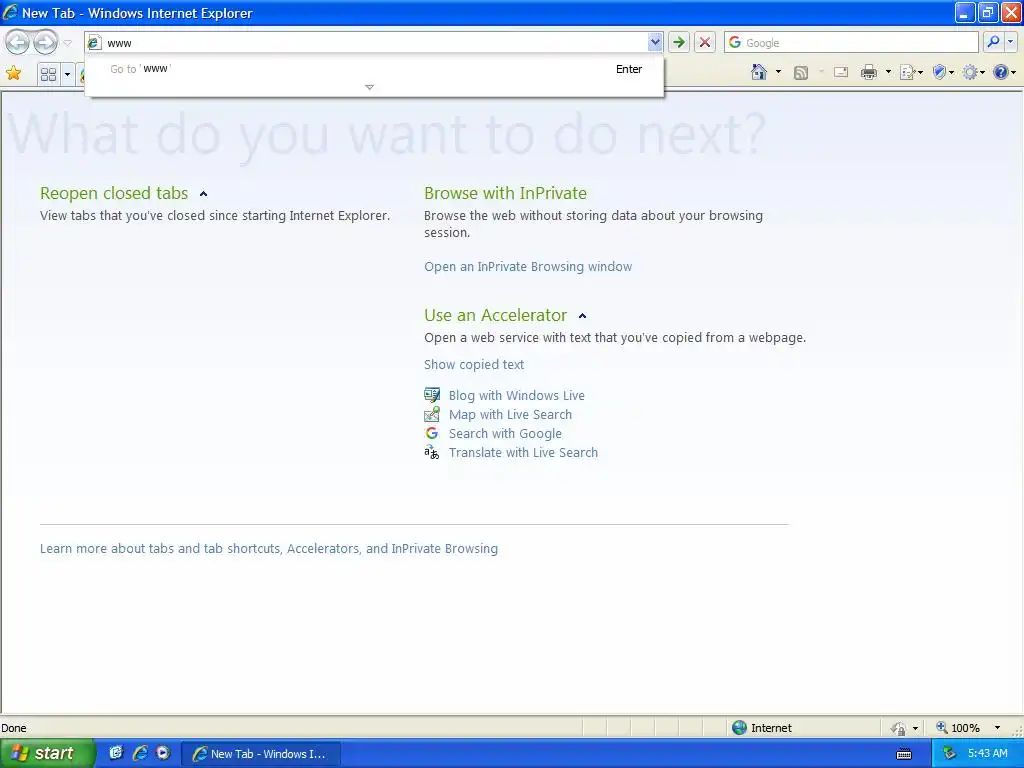Open the Page menu icon

coord(910,72)
